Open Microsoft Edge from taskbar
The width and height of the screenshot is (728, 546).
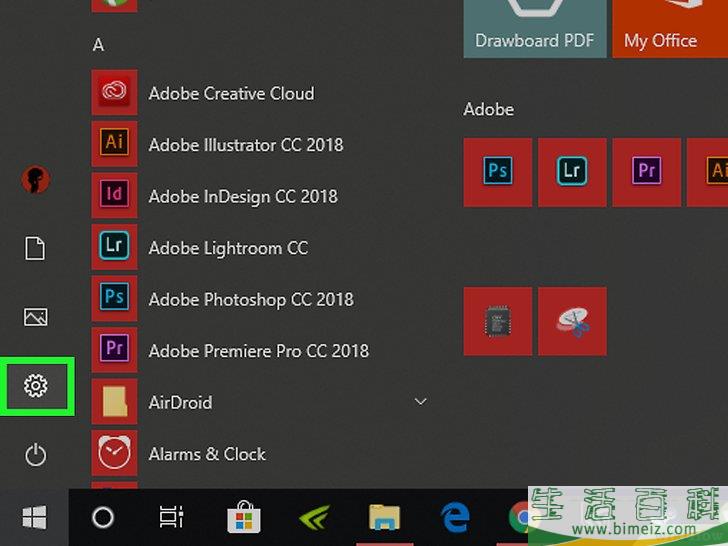[x=455, y=517]
